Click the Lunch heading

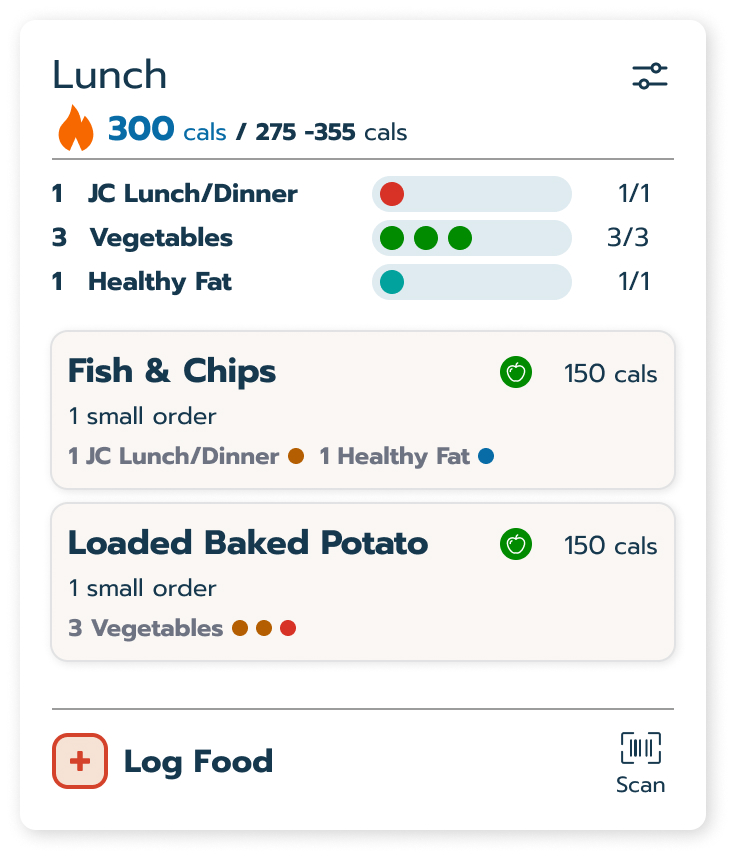pos(110,75)
